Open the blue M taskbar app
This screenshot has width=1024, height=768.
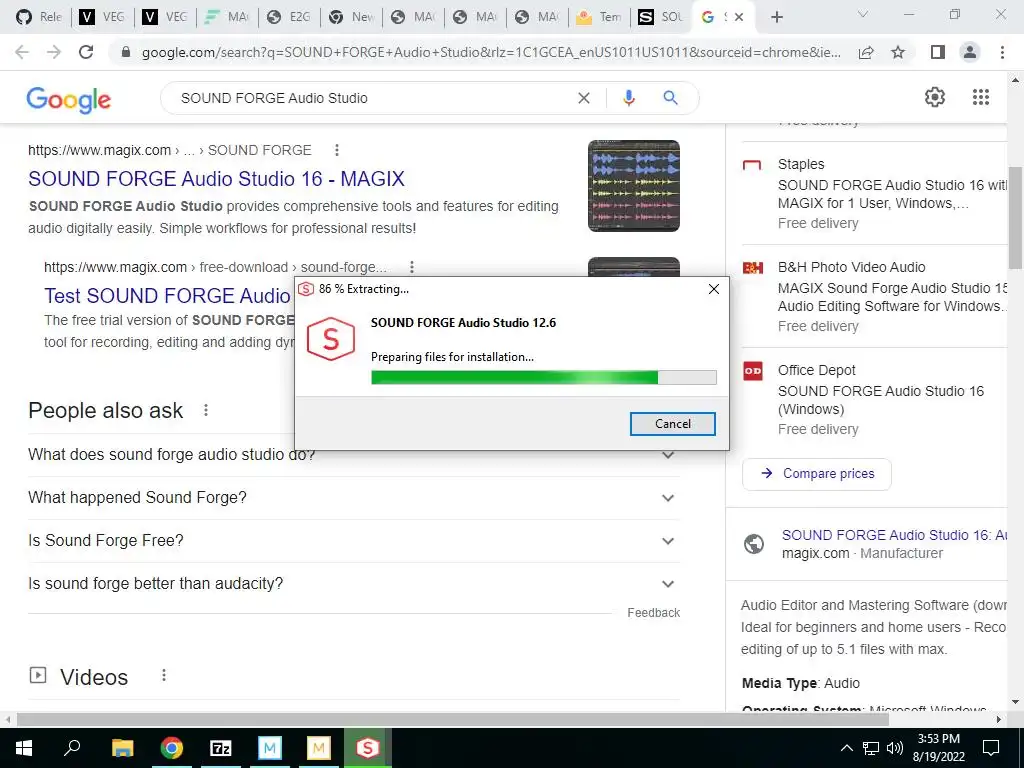(269, 748)
